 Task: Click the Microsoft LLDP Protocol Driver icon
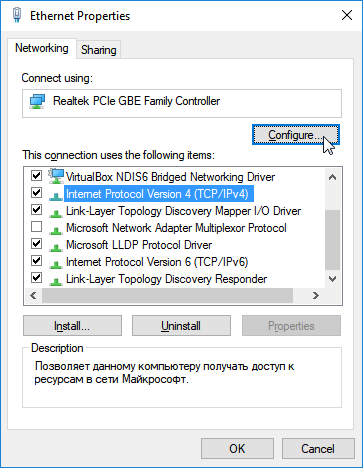tap(56, 247)
